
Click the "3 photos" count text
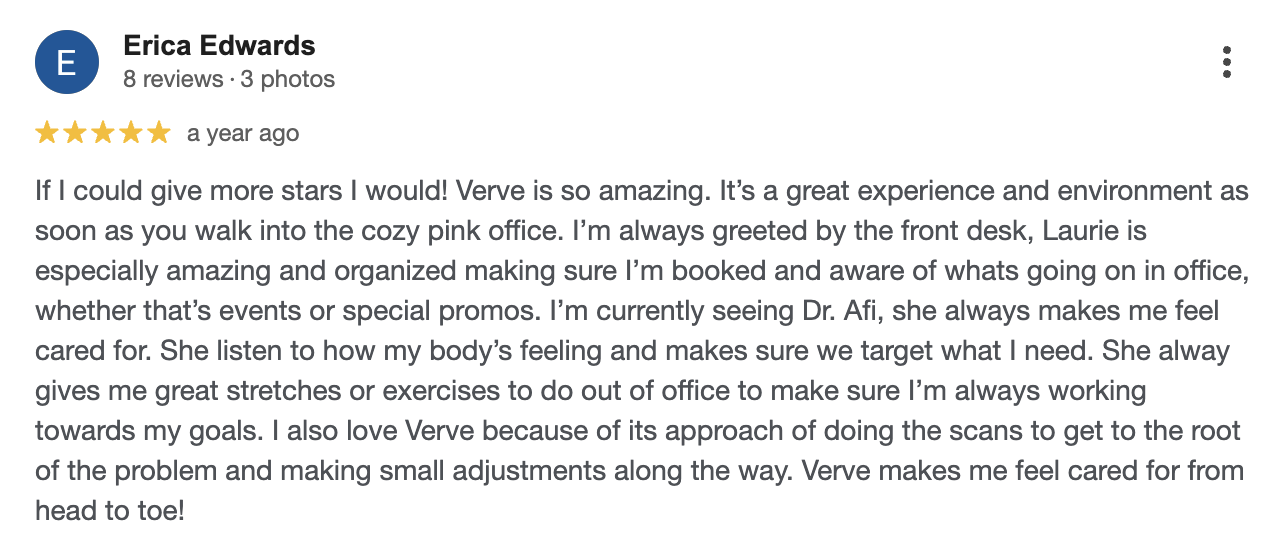[x=289, y=79]
